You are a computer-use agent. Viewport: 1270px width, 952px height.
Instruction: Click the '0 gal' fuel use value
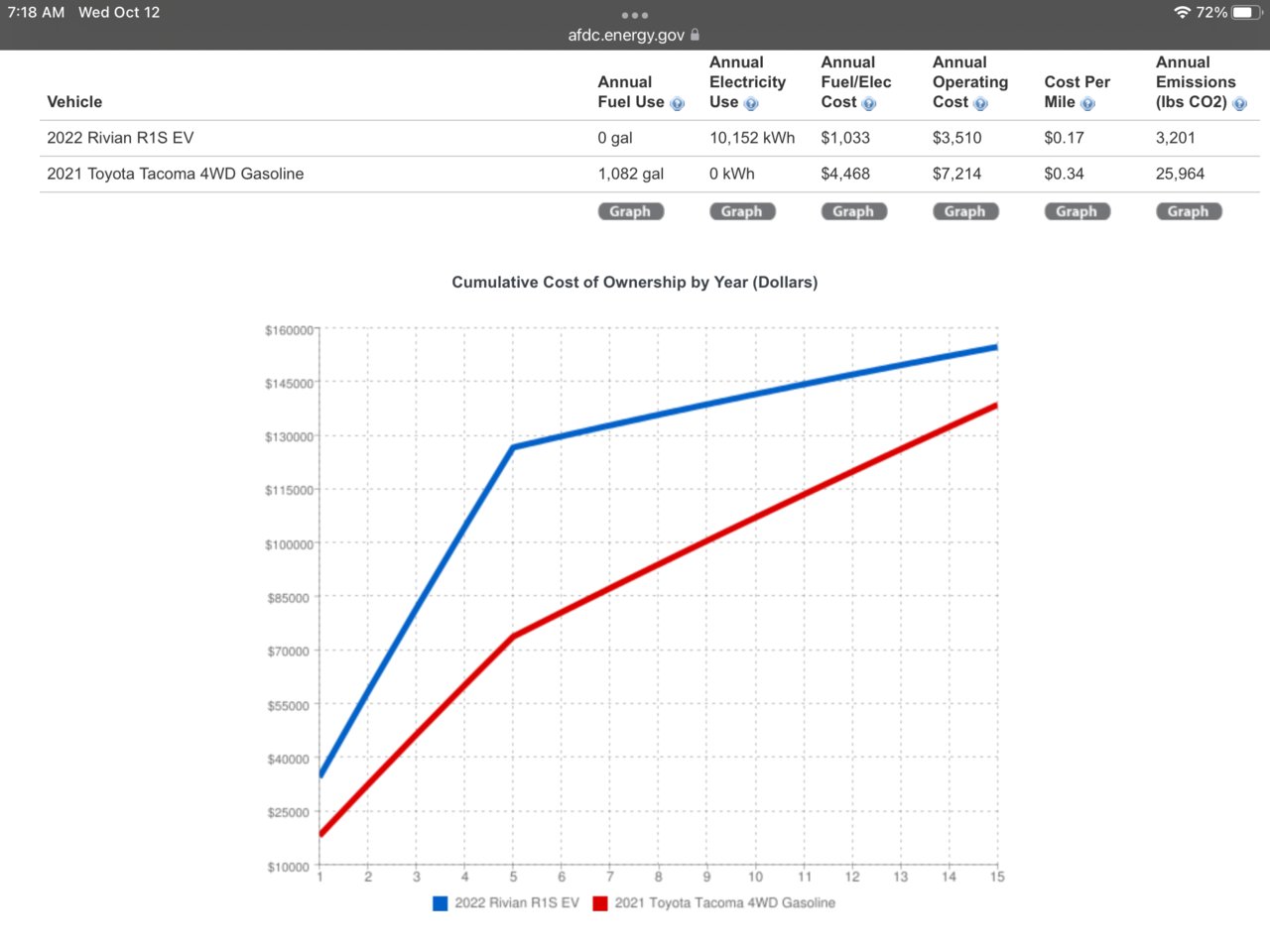coord(615,138)
